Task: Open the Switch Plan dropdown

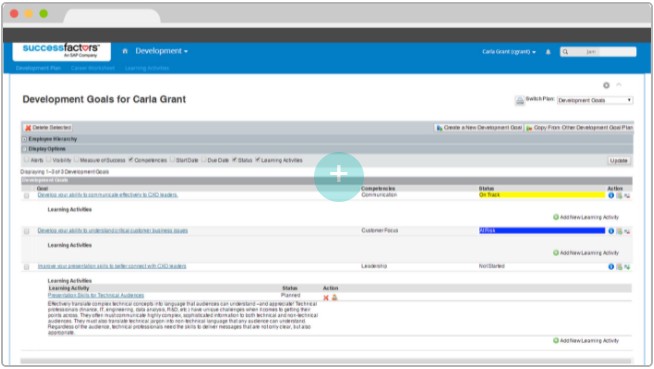Action: point(595,100)
